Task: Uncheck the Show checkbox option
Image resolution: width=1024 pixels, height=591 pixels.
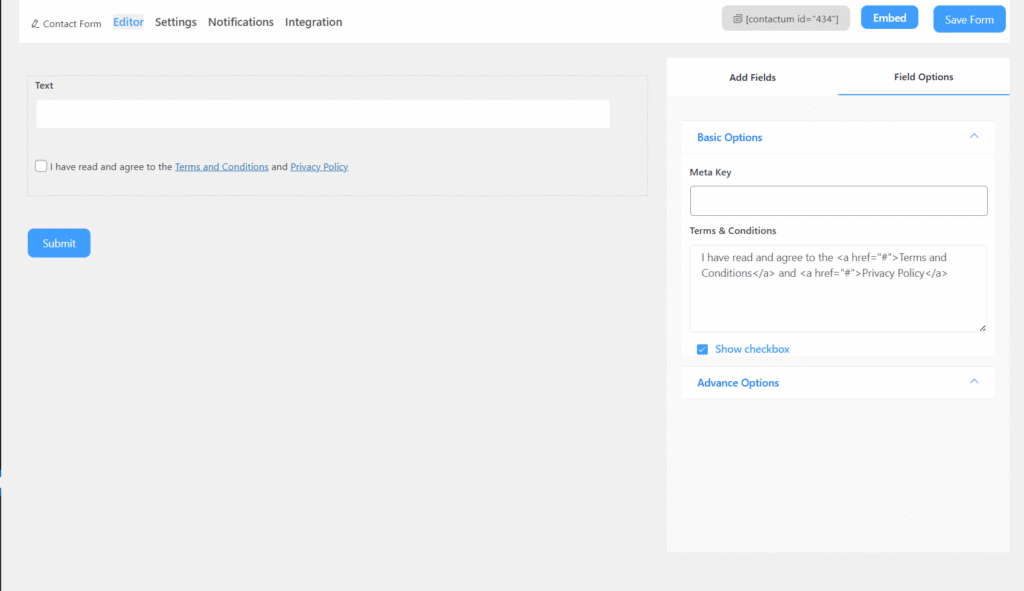Action: tap(702, 349)
